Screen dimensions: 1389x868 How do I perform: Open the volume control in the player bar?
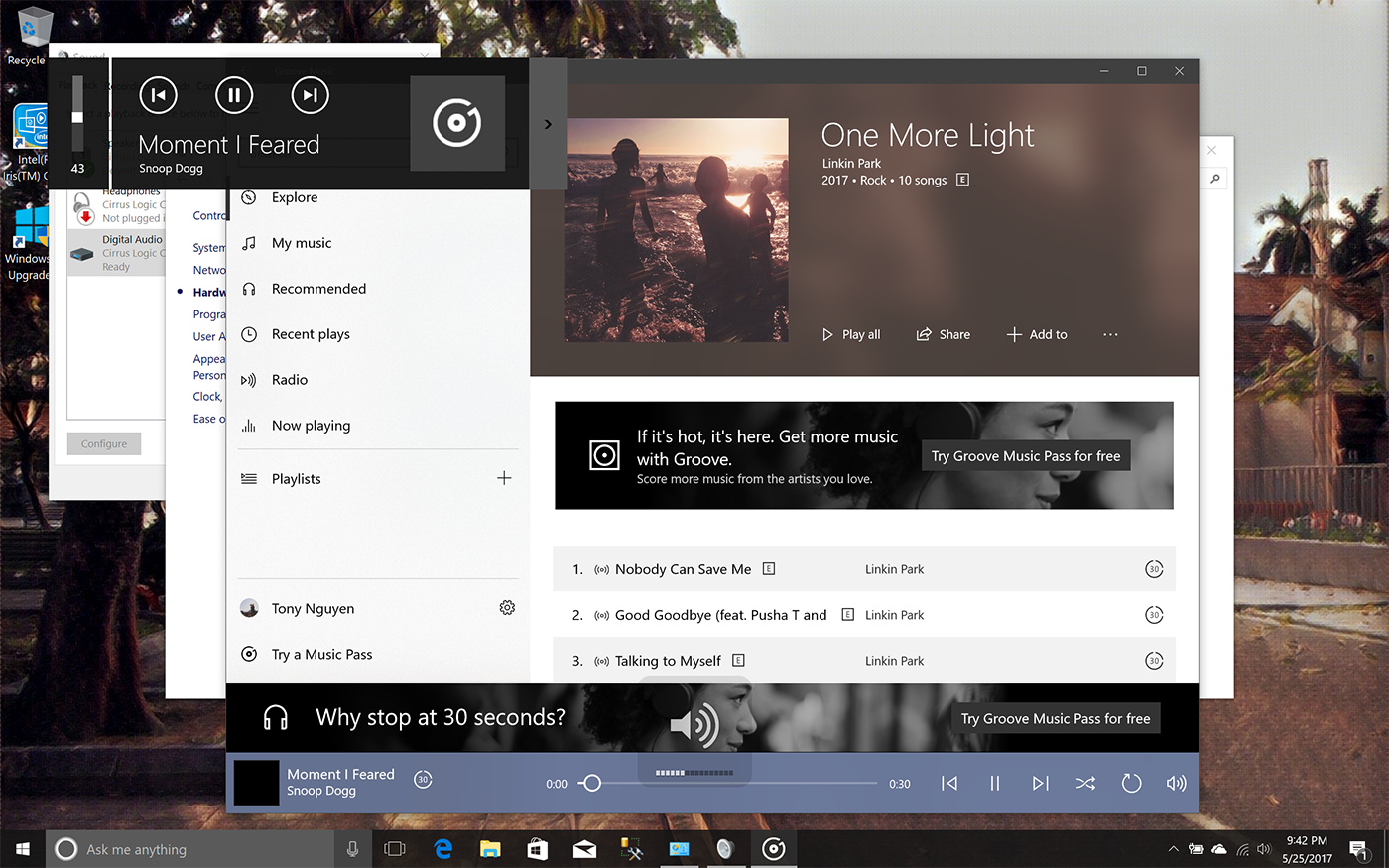[1177, 784]
